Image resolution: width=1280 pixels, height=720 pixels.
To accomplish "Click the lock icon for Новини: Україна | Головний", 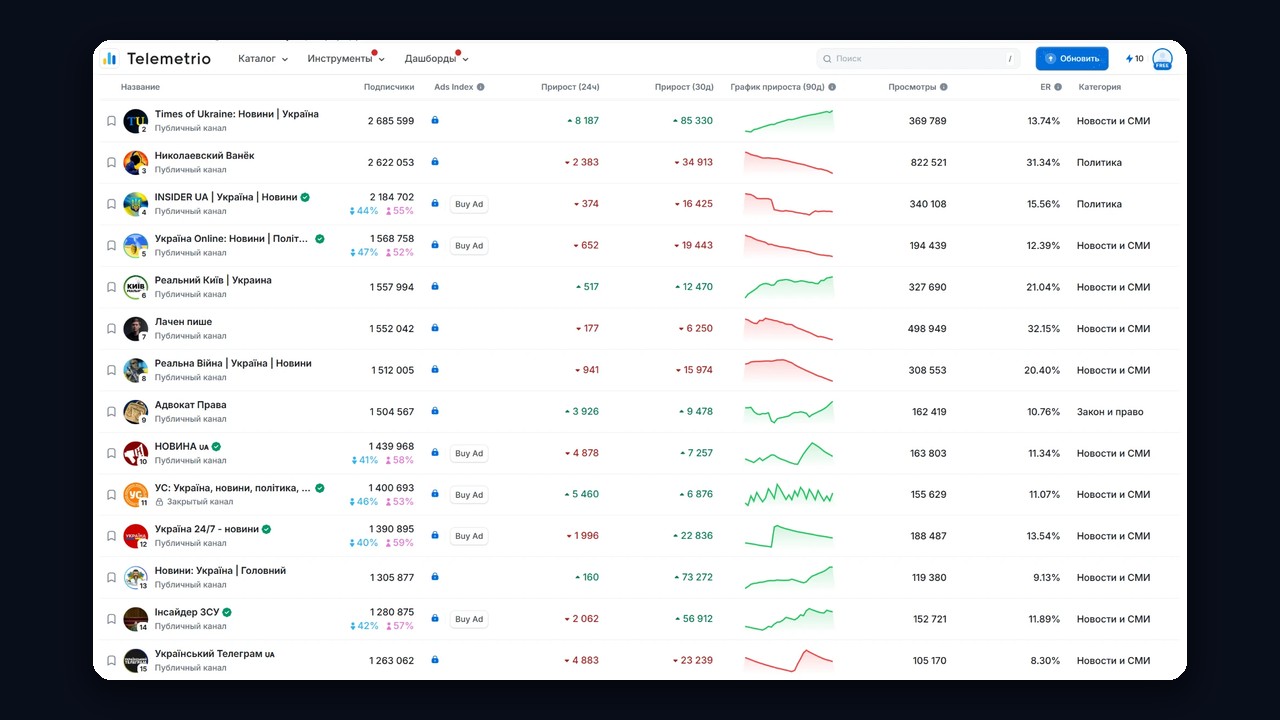I will click(435, 577).
